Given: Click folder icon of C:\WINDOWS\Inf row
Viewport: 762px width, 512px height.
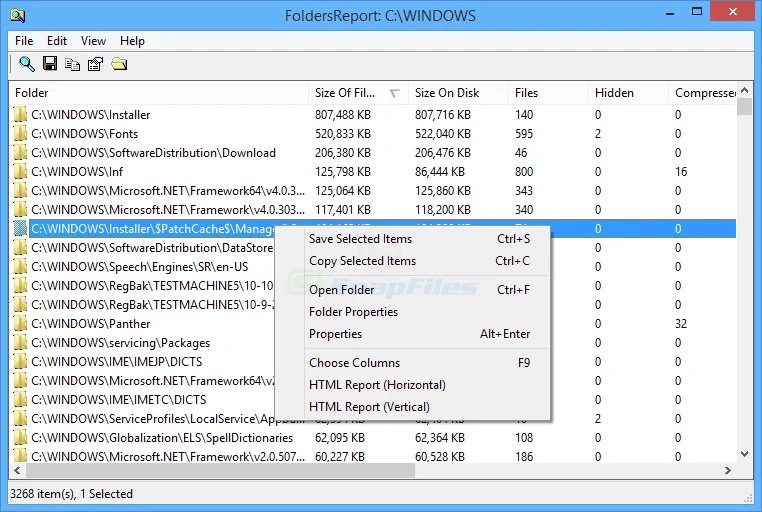Looking at the screenshot, I should (x=20, y=171).
